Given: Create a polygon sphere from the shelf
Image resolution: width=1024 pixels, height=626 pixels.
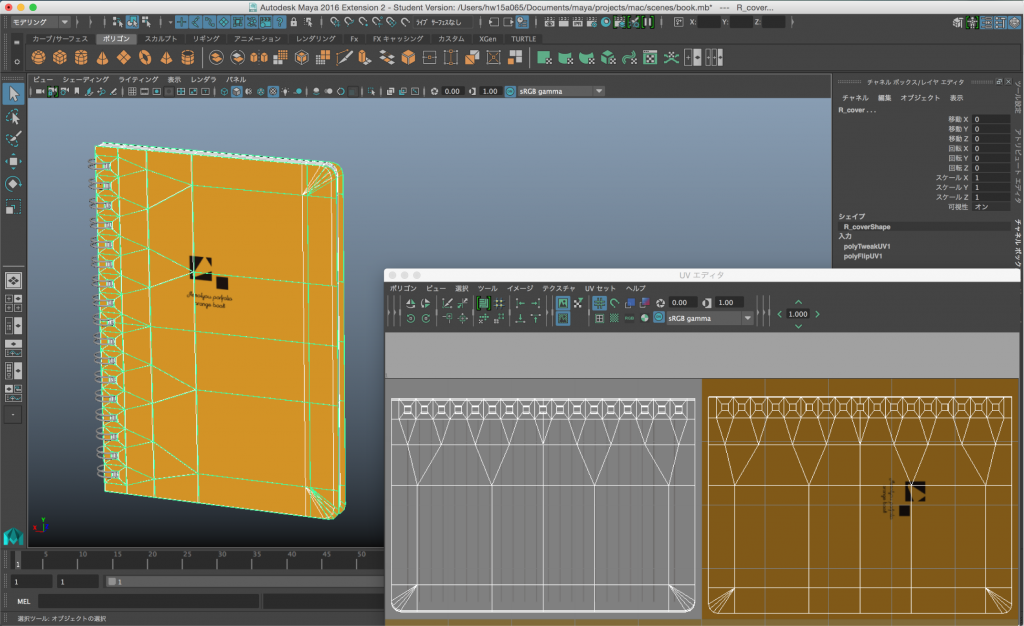Looking at the screenshot, I should [39, 57].
